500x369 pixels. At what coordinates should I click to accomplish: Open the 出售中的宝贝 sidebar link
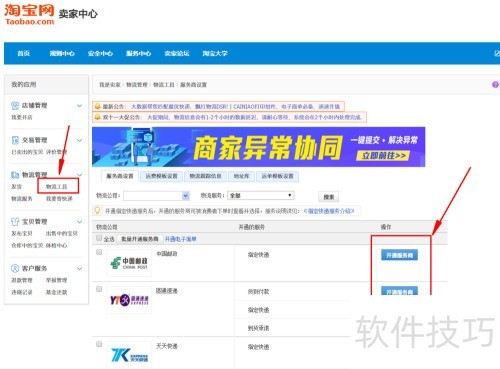tap(62, 233)
